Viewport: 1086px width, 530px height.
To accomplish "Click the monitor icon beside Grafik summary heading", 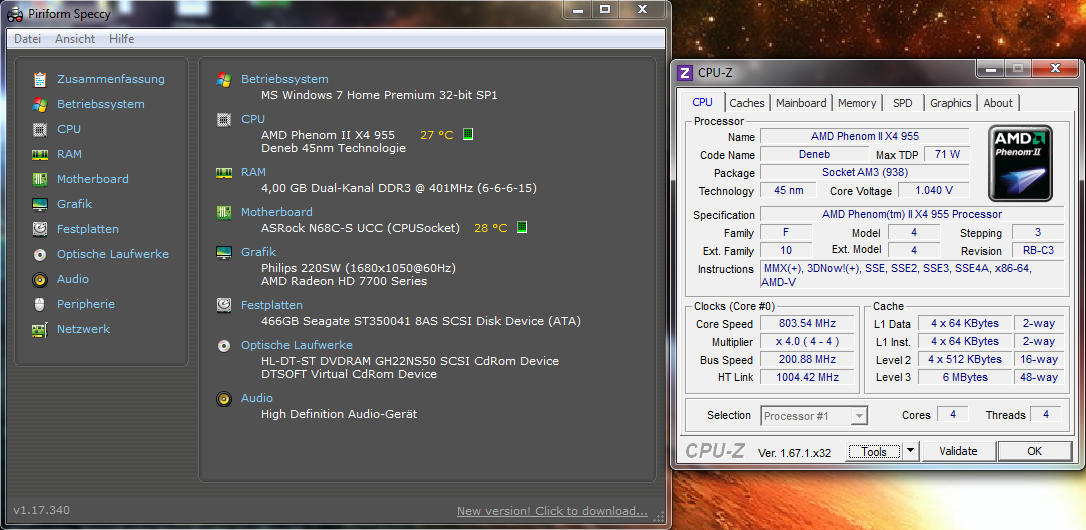I will coord(224,252).
